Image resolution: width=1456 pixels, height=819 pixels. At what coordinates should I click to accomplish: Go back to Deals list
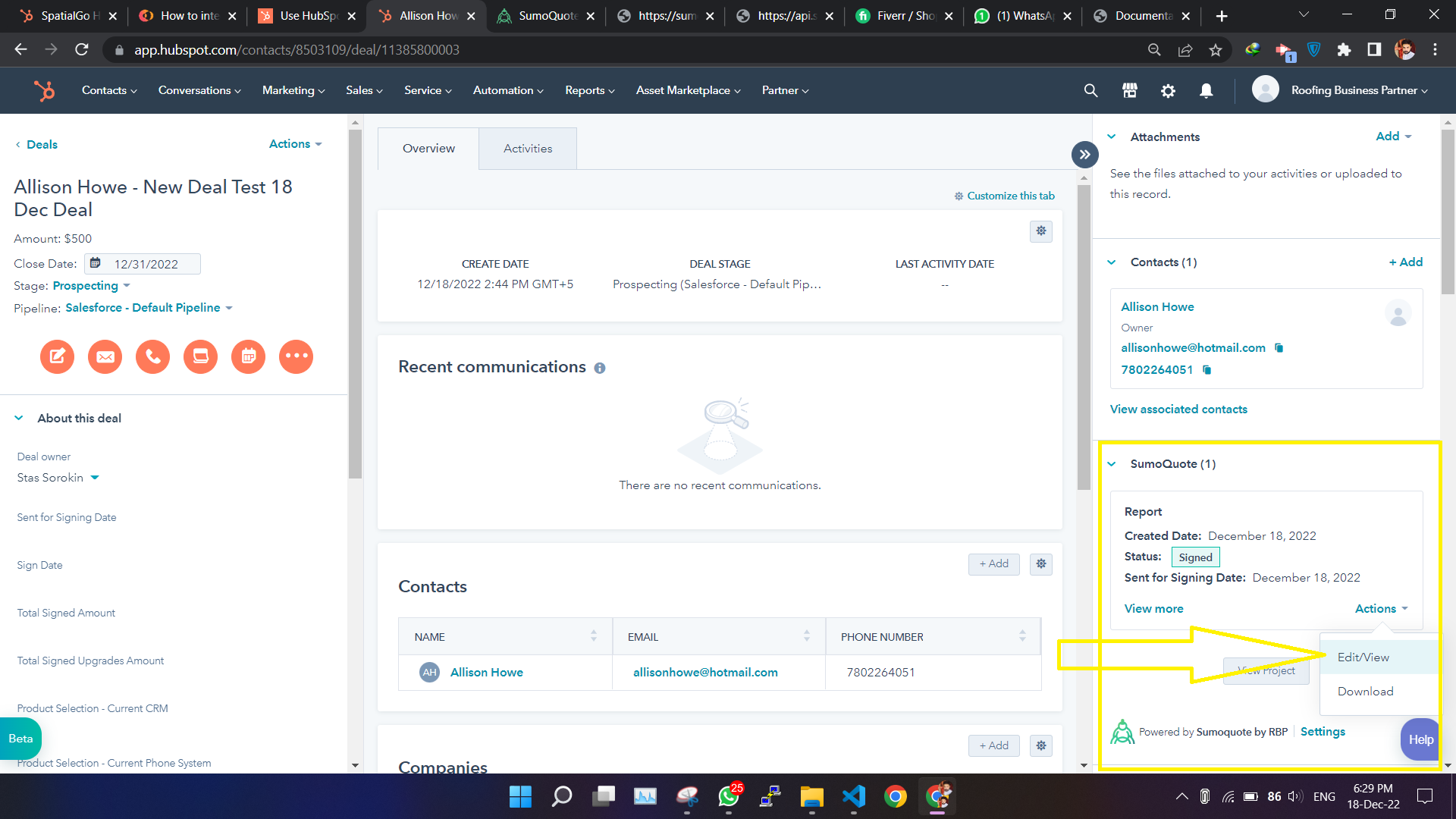36,145
